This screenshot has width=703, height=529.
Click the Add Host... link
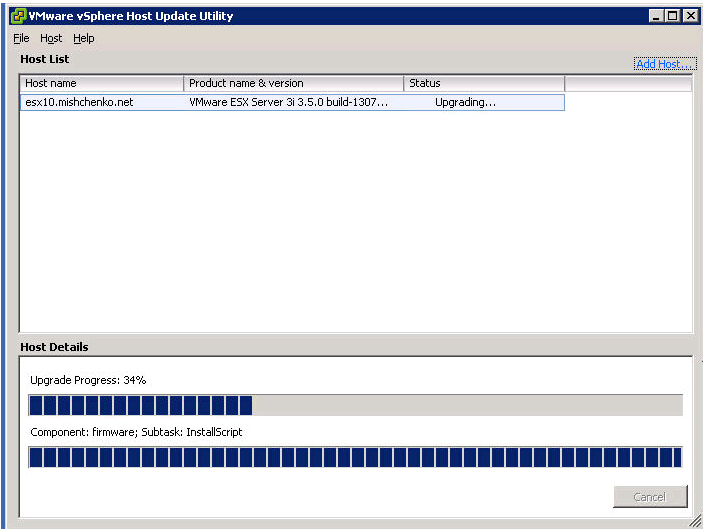click(x=665, y=64)
